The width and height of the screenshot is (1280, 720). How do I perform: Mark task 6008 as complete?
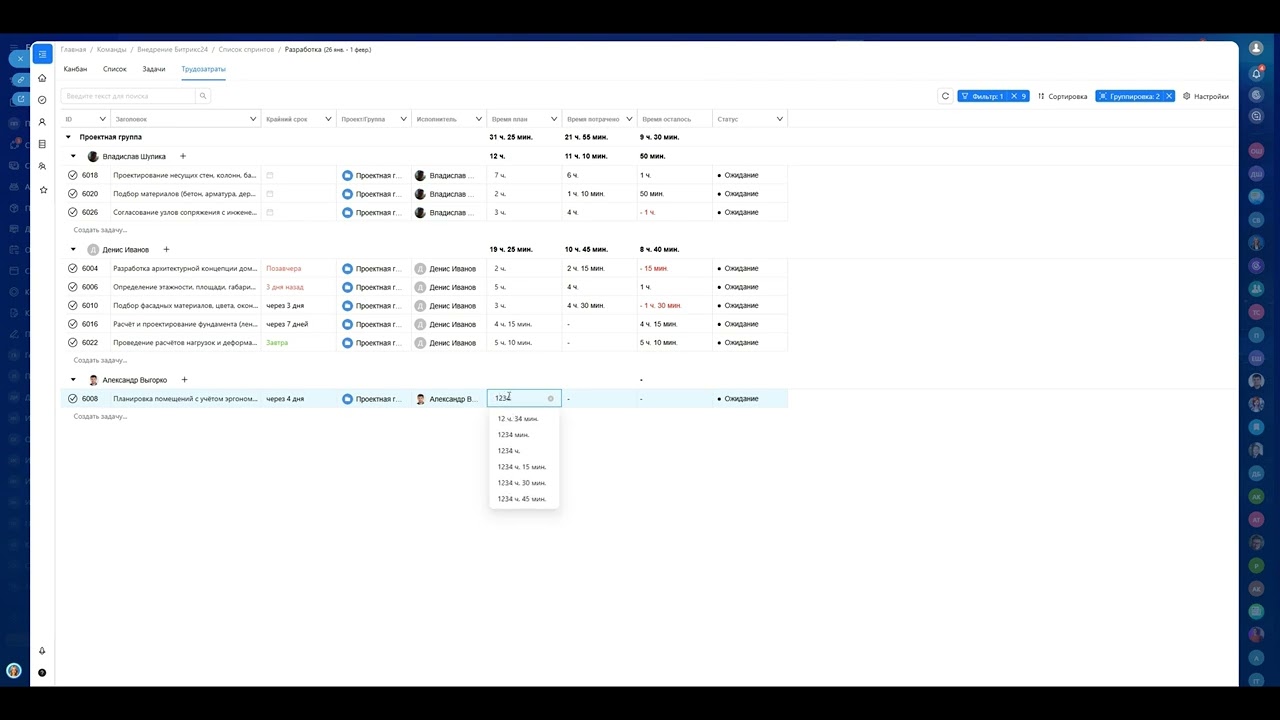pyautogui.click(x=73, y=399)
